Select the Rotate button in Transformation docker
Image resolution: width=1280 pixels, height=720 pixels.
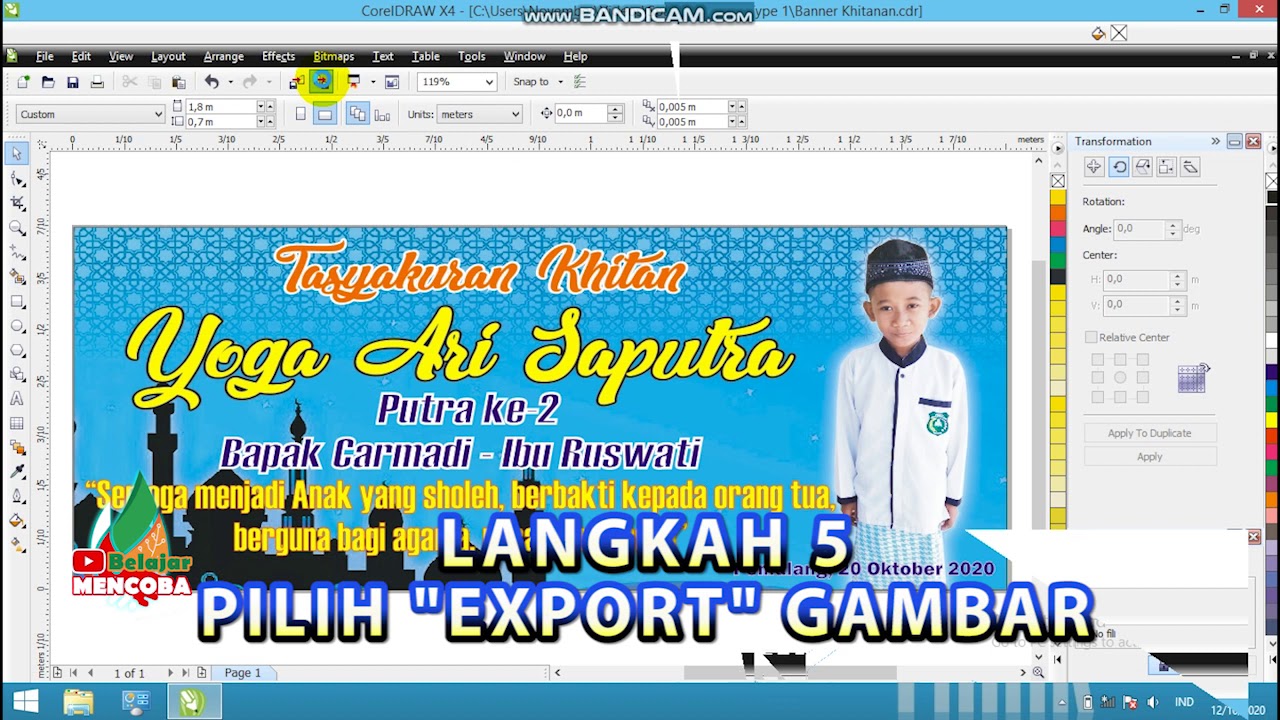[x=1118, y=168]
